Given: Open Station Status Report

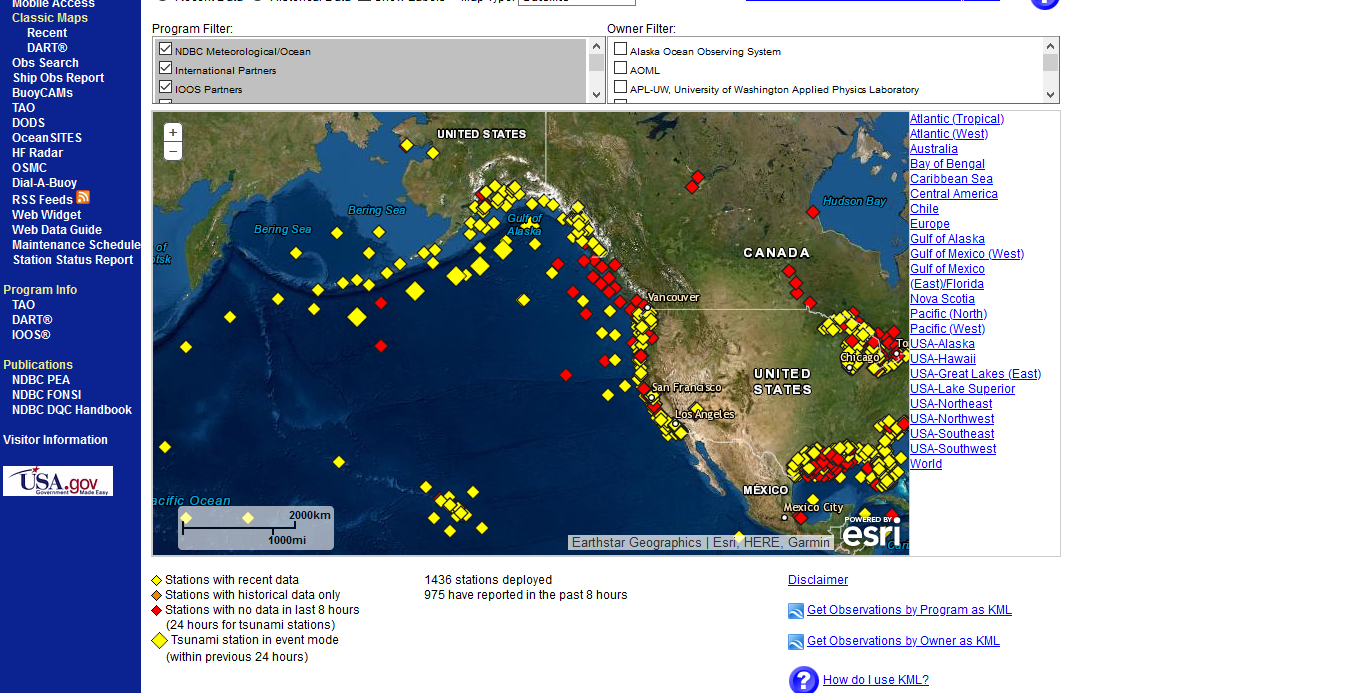Looking at the screenshot, I should [x=73, y=260].
